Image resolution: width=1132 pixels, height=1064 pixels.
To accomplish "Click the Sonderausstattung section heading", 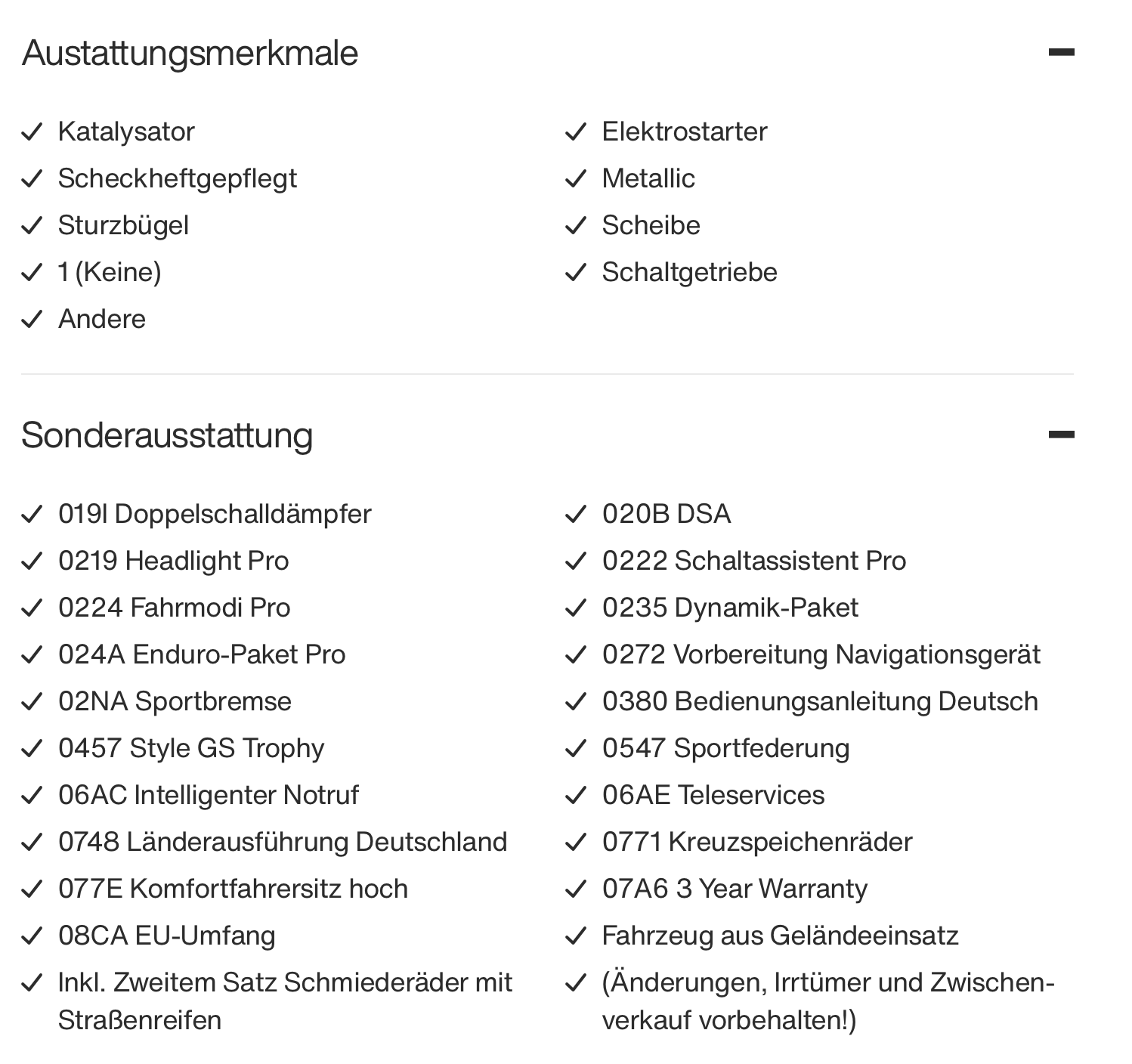I will pyautogui.click(x=167, y=435).
